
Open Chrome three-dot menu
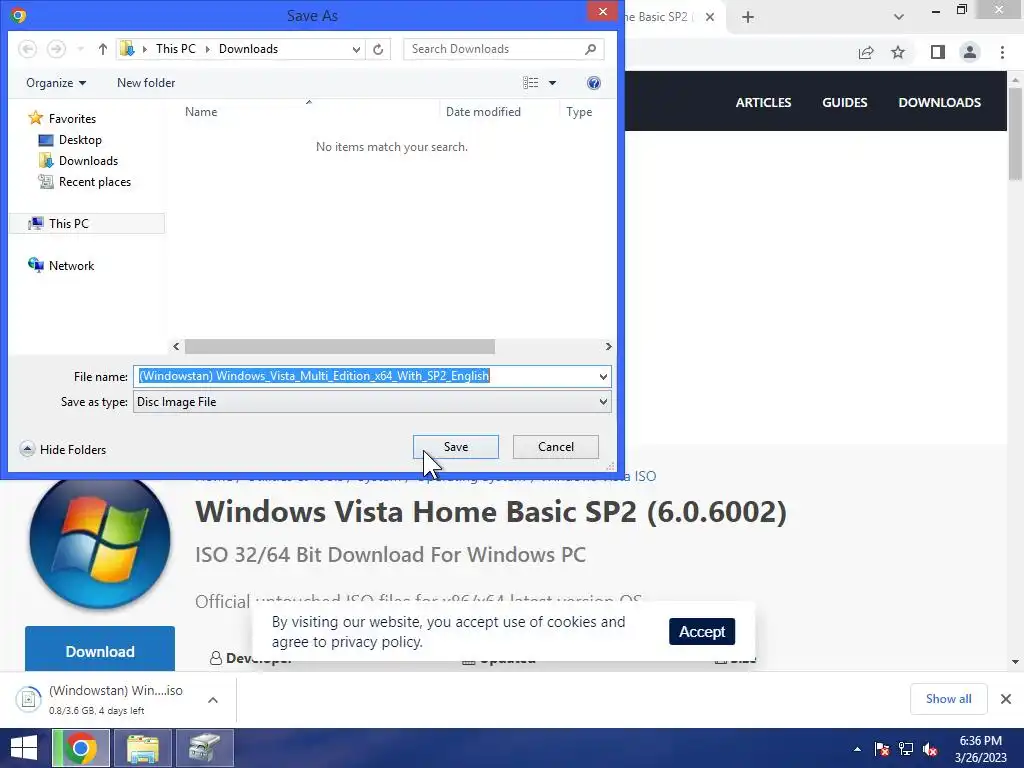1002,52
